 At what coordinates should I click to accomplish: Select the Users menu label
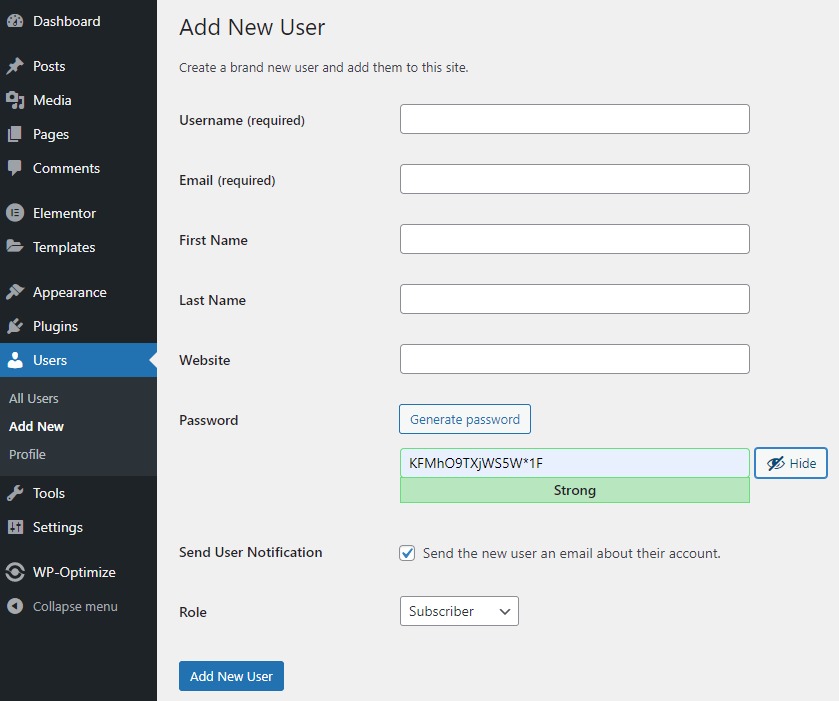(50, 360)
